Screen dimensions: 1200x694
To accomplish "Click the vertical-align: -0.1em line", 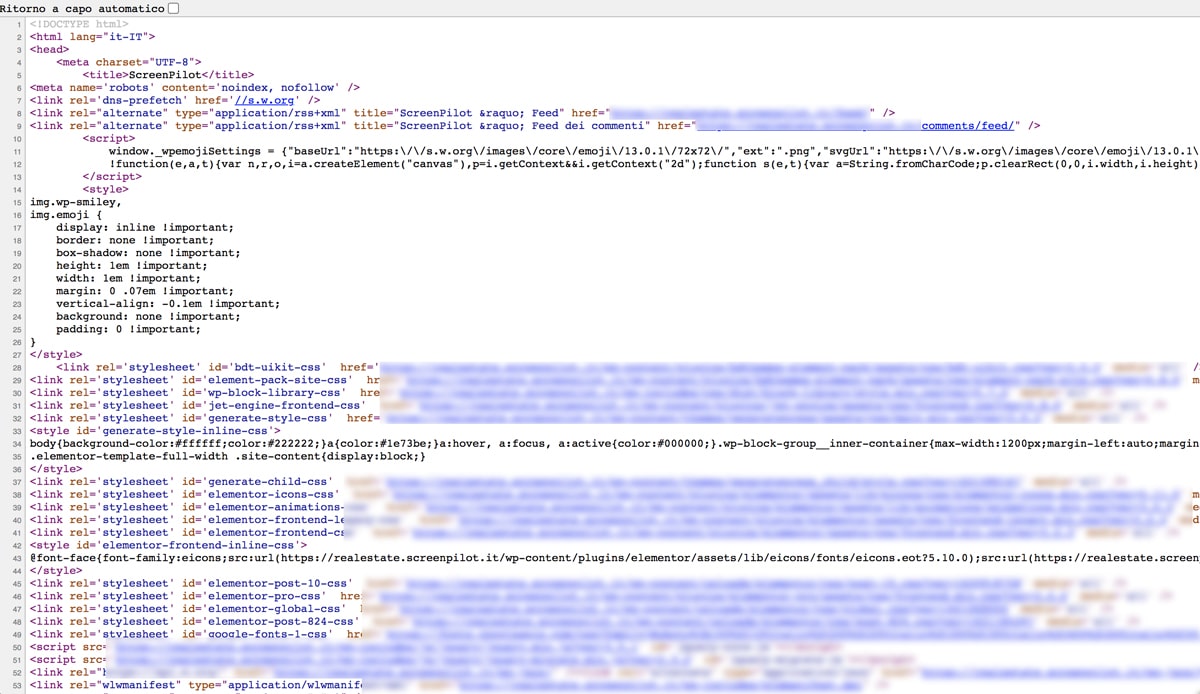I will coord(168,303).
